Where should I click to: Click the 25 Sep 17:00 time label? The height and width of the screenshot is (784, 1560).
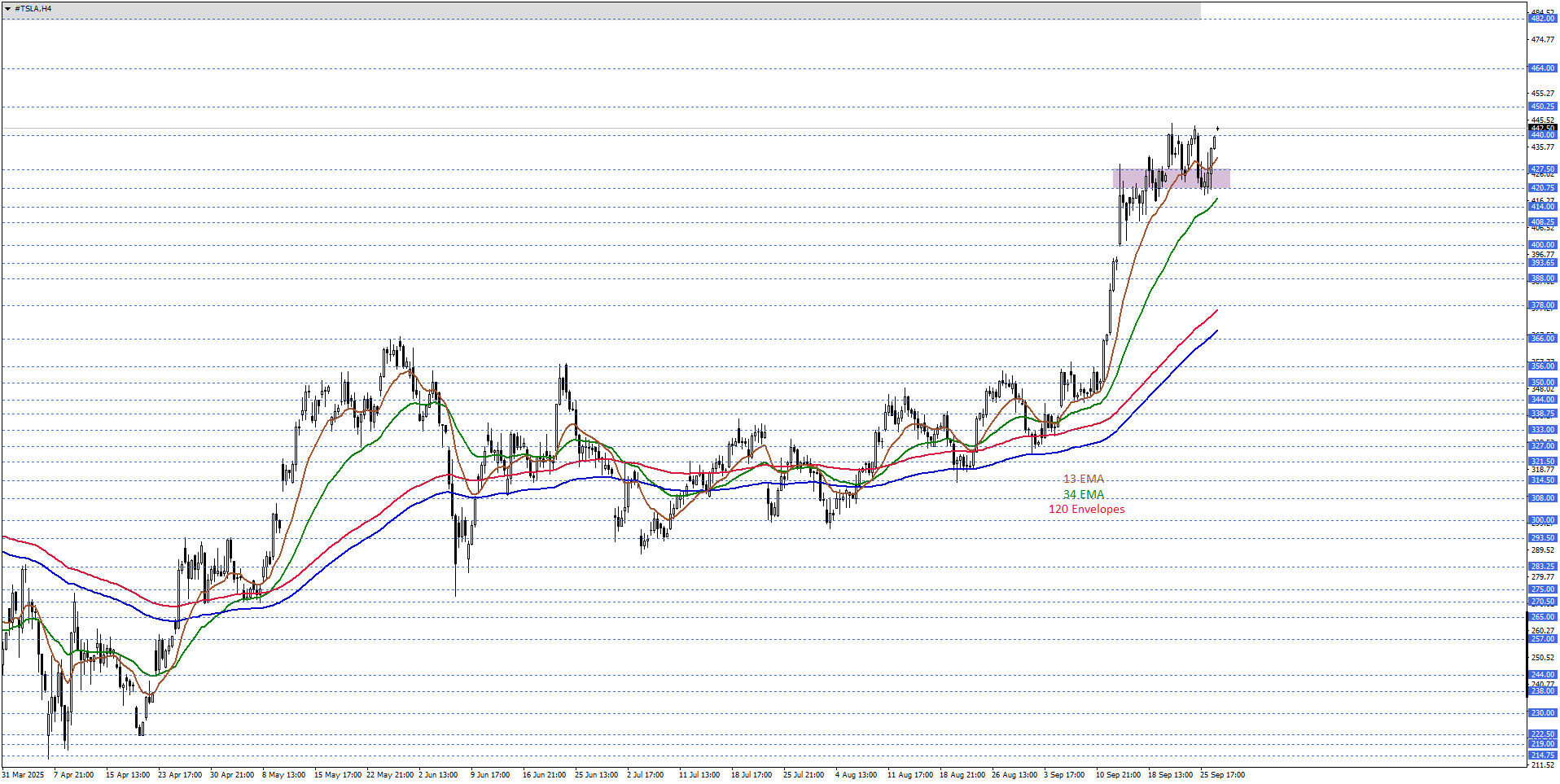1222,775
